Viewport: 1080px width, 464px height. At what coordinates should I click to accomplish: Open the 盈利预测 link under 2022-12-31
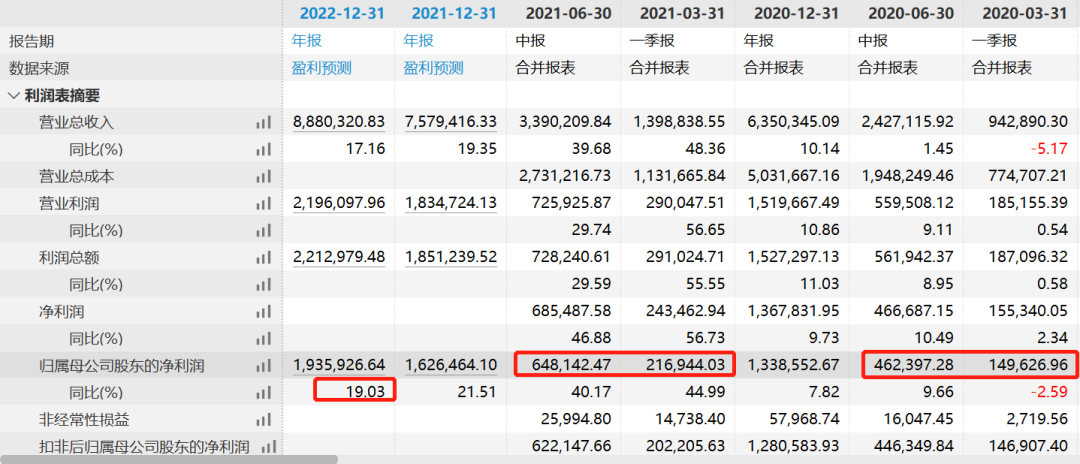(322, 68)
